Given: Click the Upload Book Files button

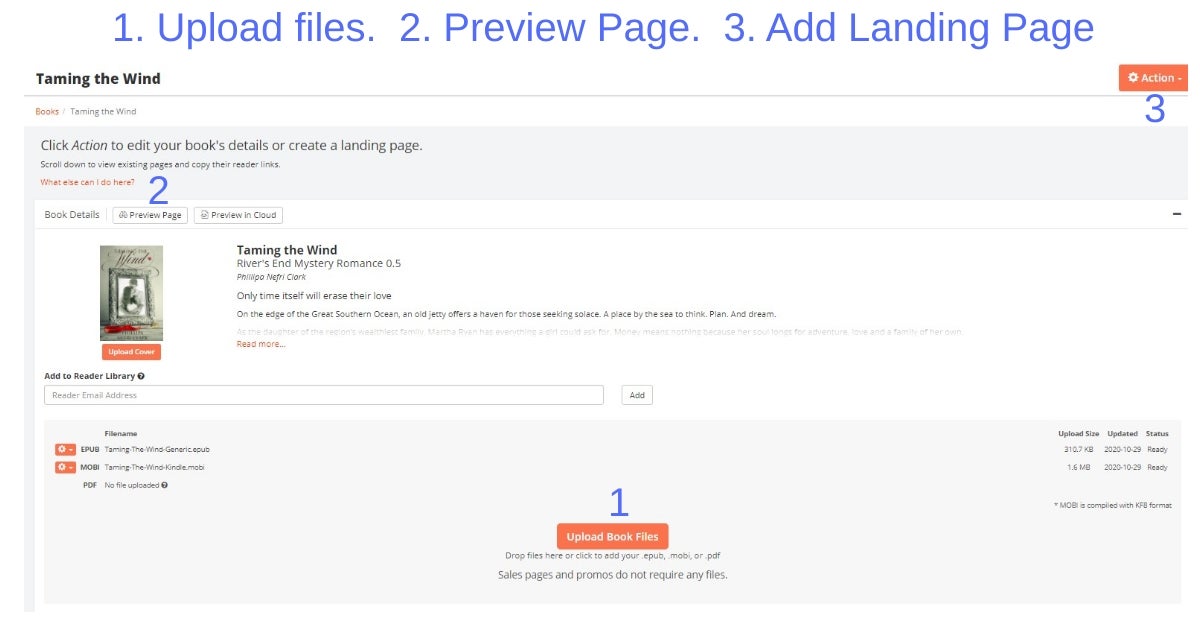Looking at the screenshot, I should coord(612,536).
